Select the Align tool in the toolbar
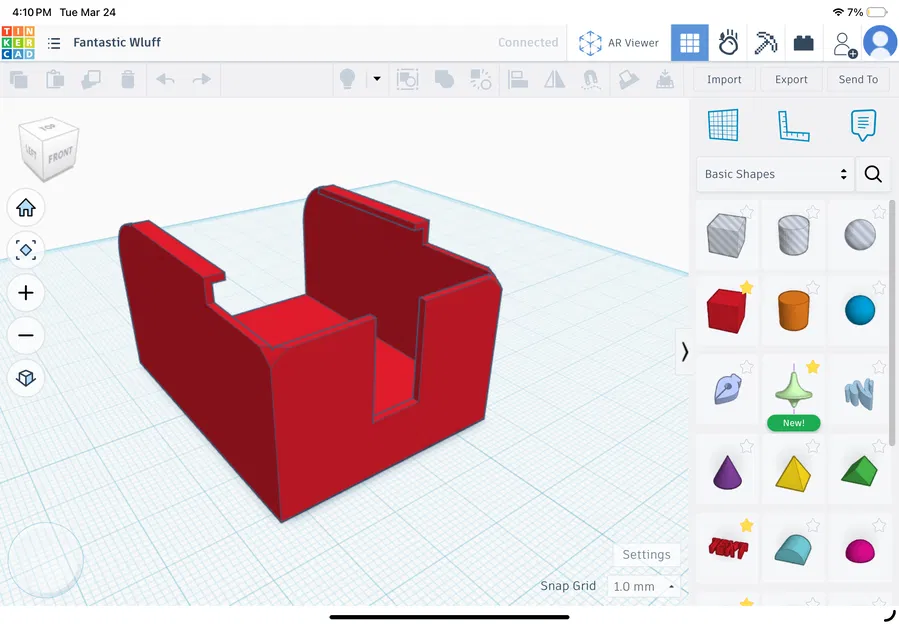 coord(519,79)
